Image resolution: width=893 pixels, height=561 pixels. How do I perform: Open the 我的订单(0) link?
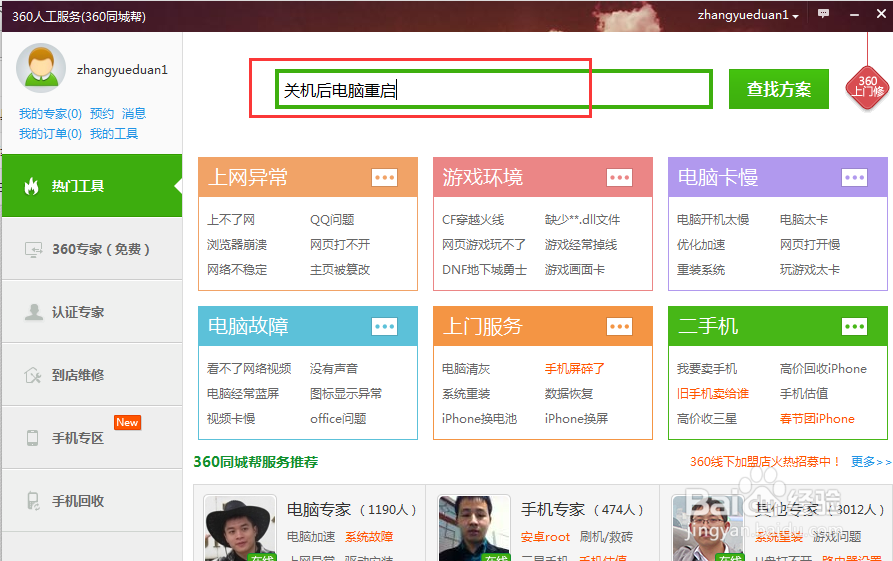click(50, 134)
